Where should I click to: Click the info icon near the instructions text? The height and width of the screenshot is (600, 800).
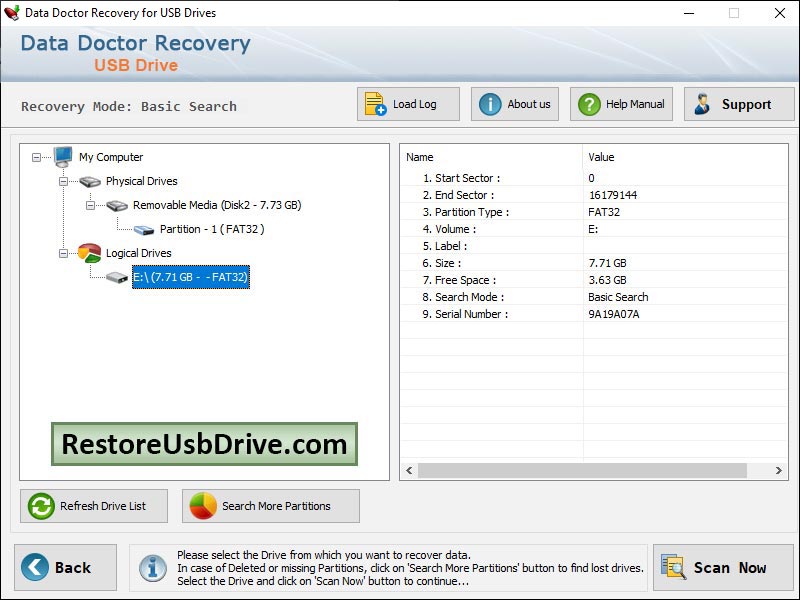152,567
